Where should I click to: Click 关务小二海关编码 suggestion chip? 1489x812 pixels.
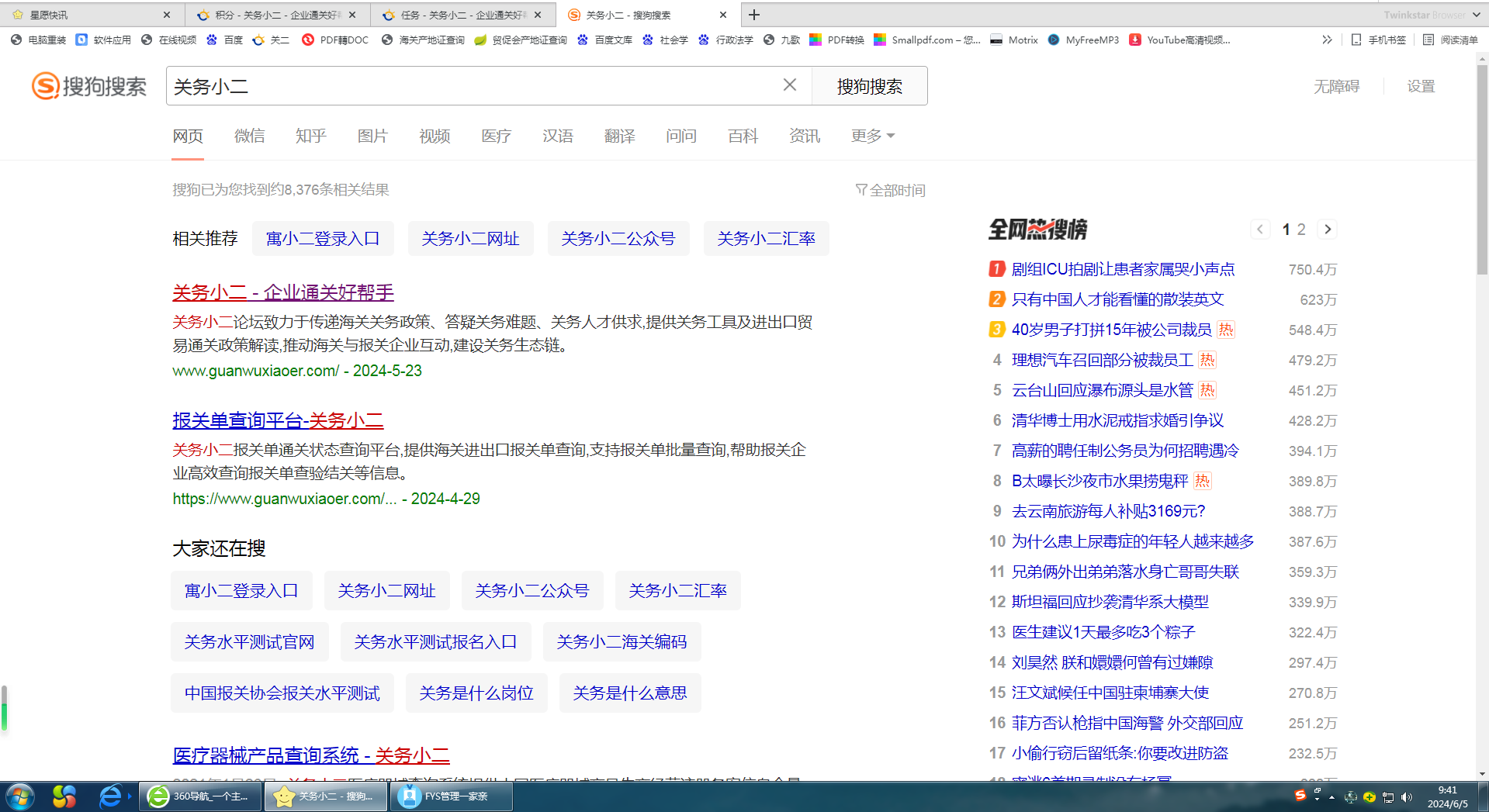[622, 642]
